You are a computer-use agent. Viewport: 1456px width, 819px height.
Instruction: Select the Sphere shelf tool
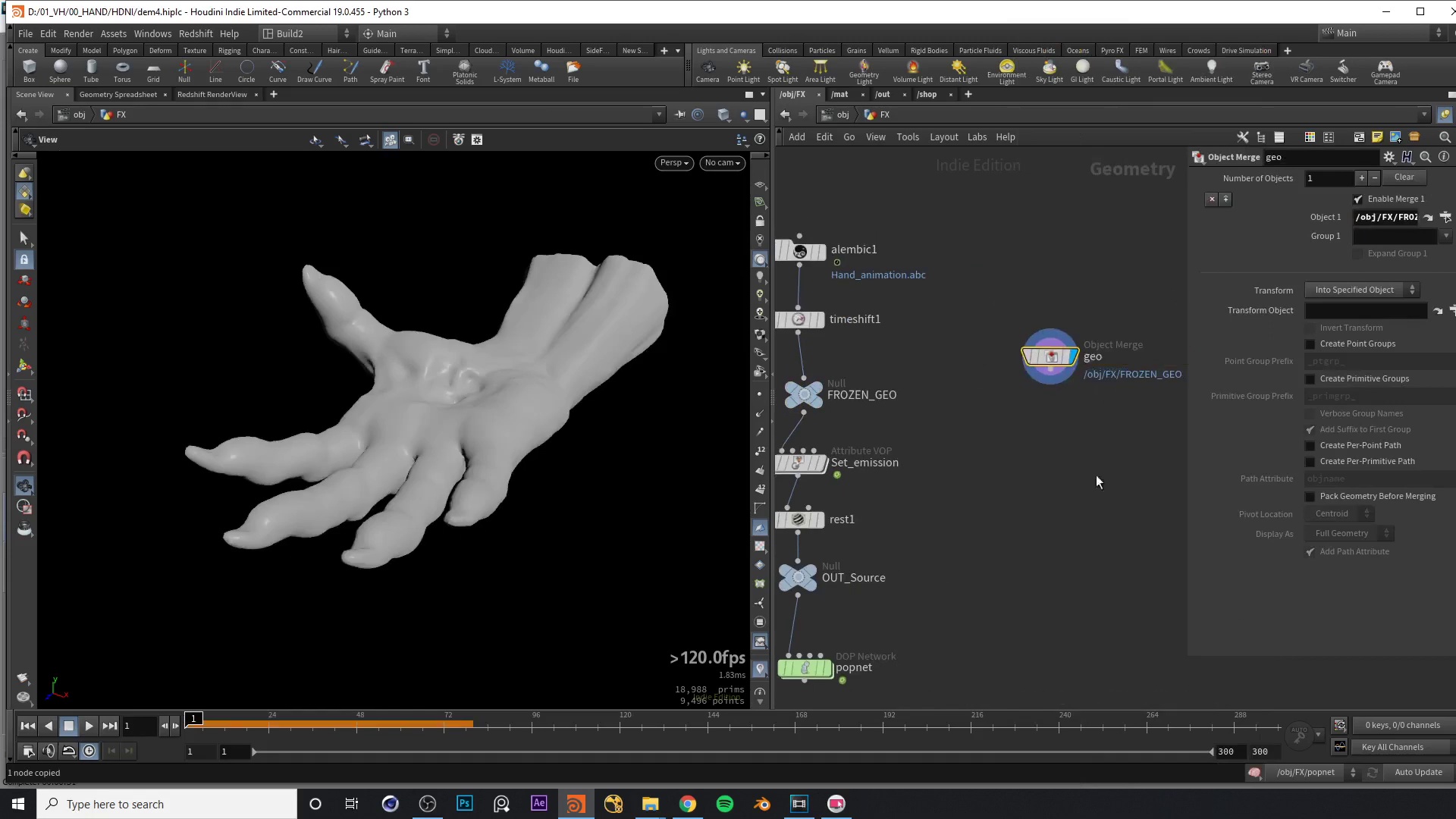(60, 71)
